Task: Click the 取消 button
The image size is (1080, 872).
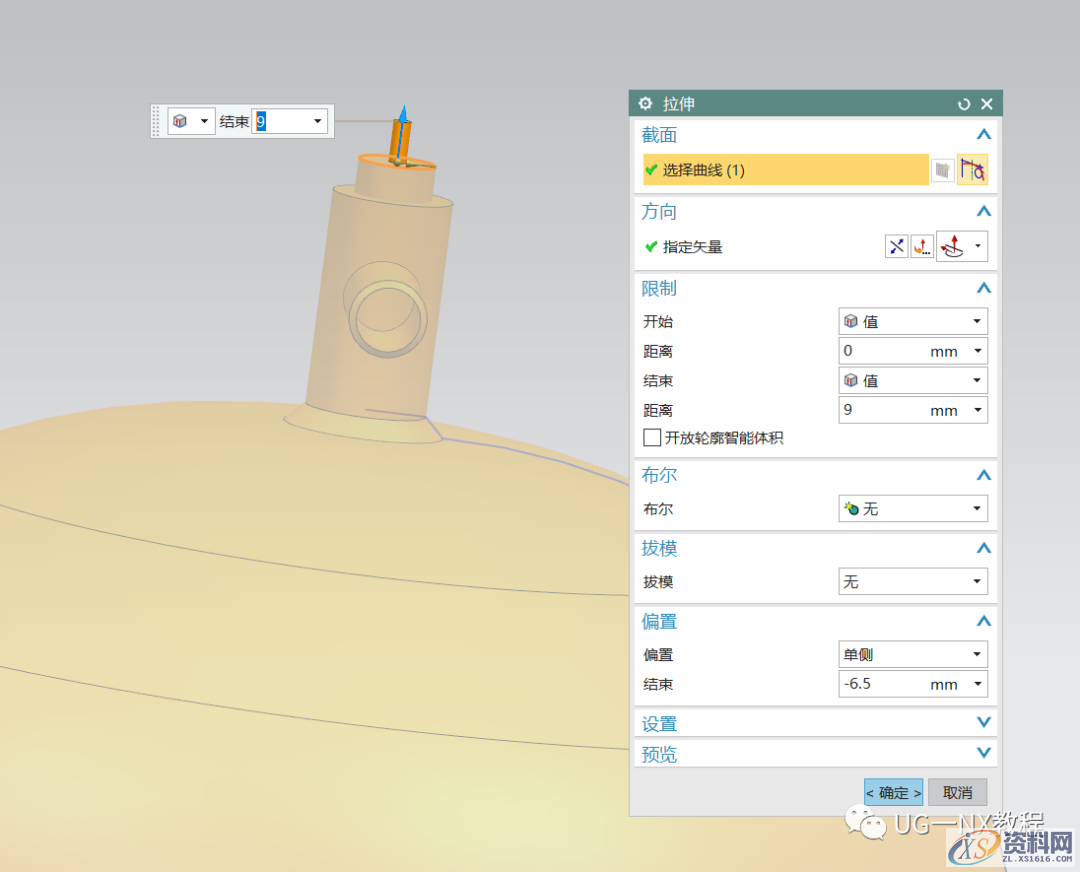Action: (957, 792)
